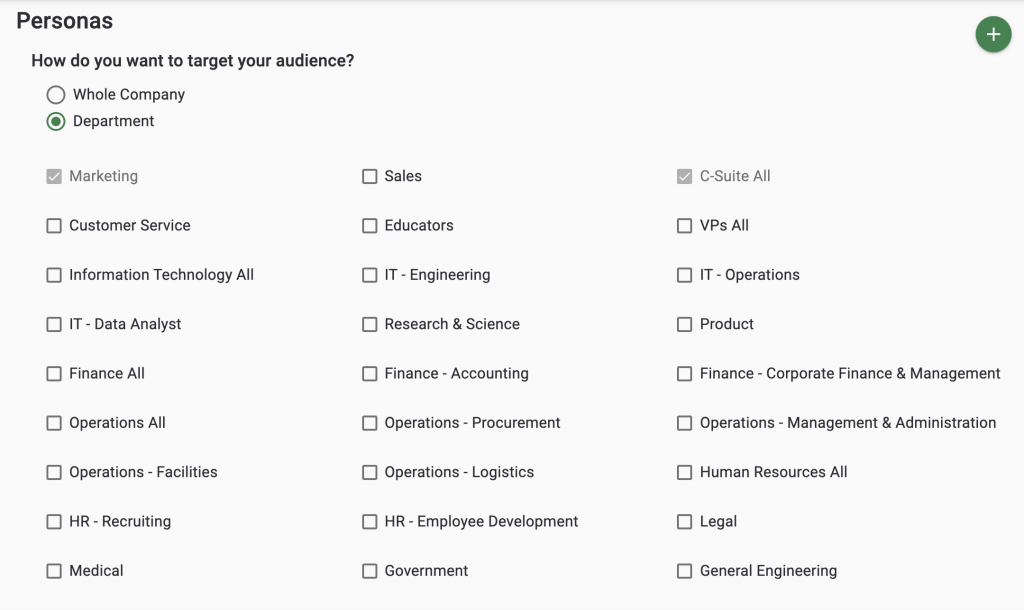The image size is (1024, 610).
Task: Select the Finance - Accounting checkbox
Action: point(370,374)
